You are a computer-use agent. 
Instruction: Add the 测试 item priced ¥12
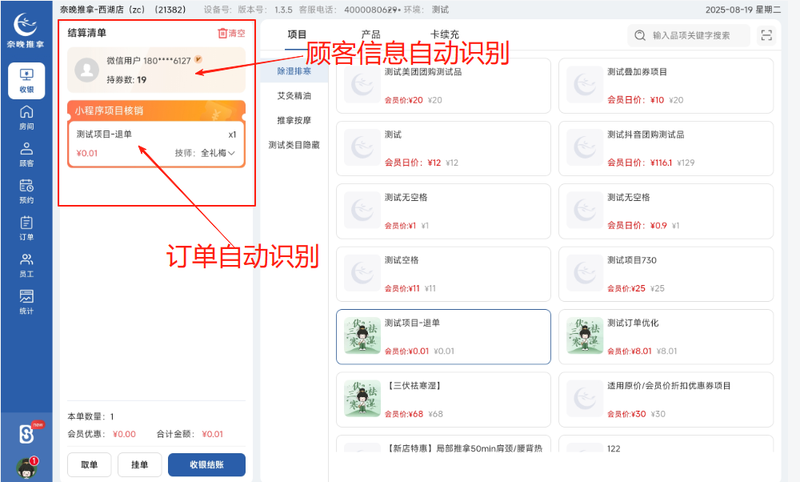(443, 148)
